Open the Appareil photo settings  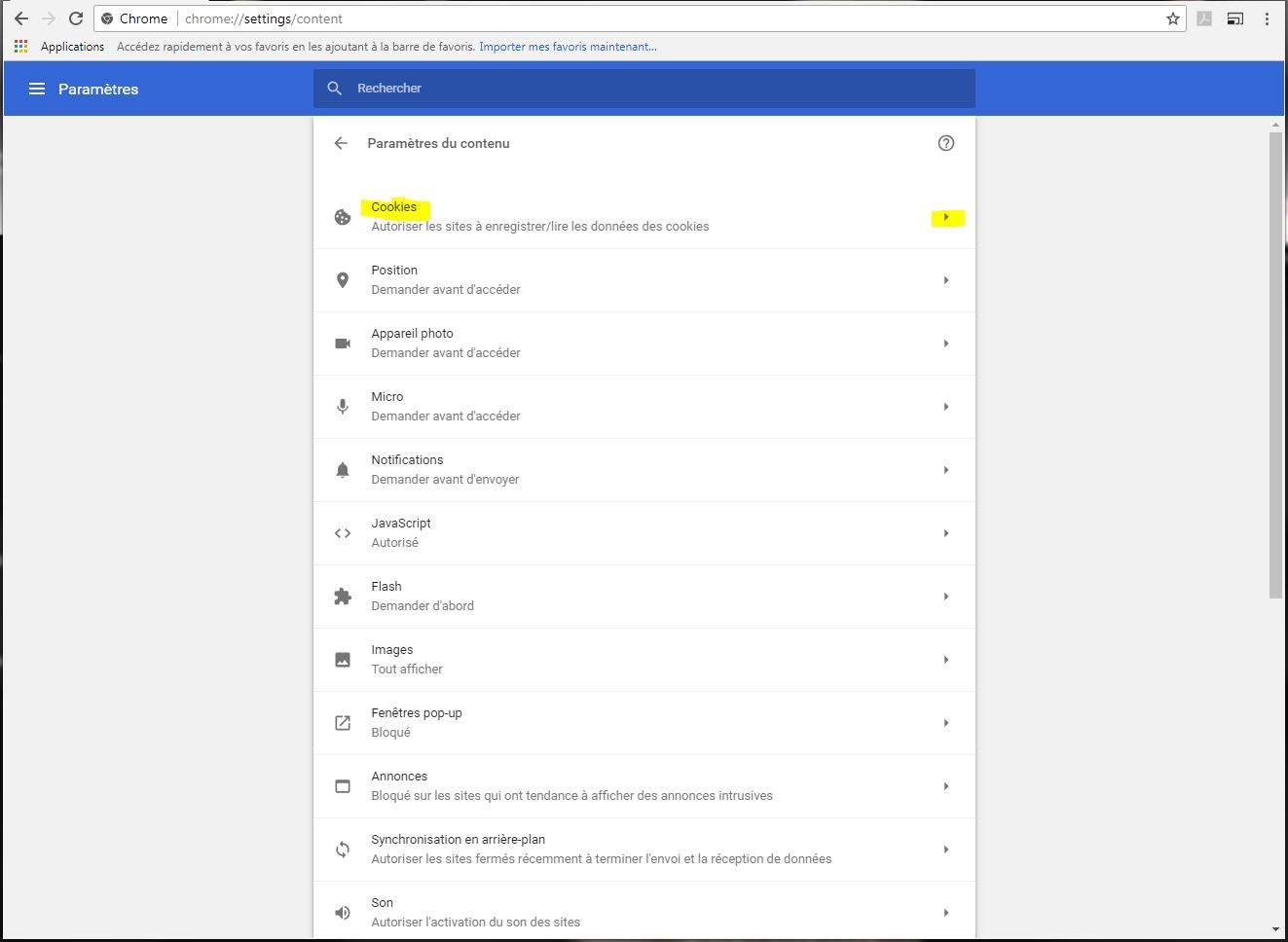point(643,344)
